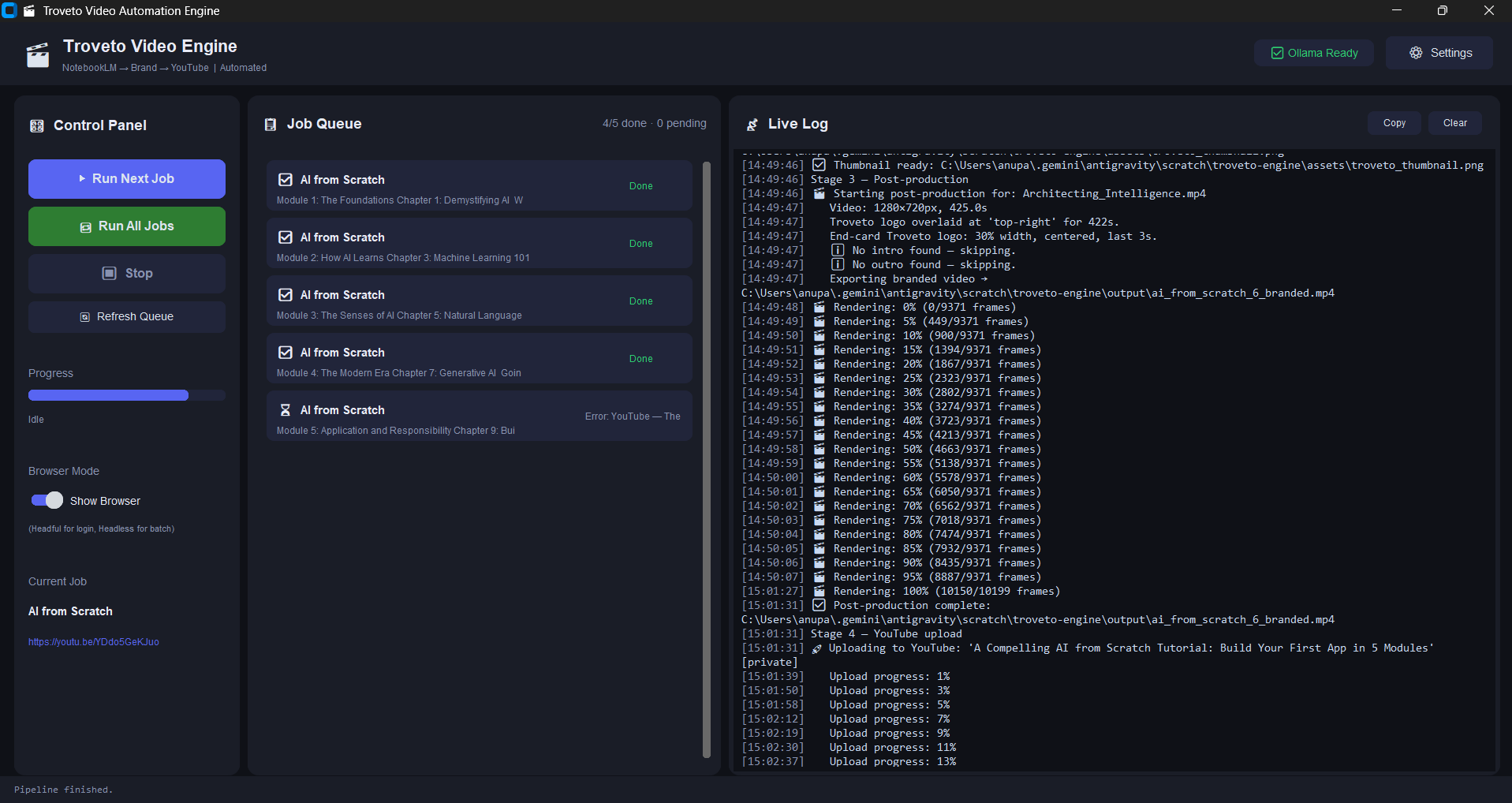This screenshot has height=803, width=1512.
Task: Start the next job with Run Next Job
Action: coord(127,179)
